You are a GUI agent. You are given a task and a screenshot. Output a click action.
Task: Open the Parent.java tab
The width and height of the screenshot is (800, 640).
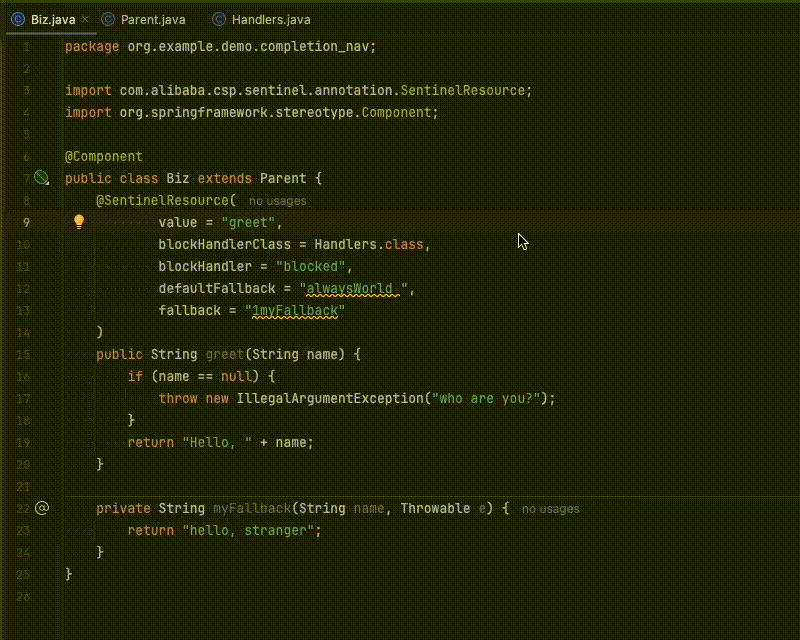tap(153, 20)
